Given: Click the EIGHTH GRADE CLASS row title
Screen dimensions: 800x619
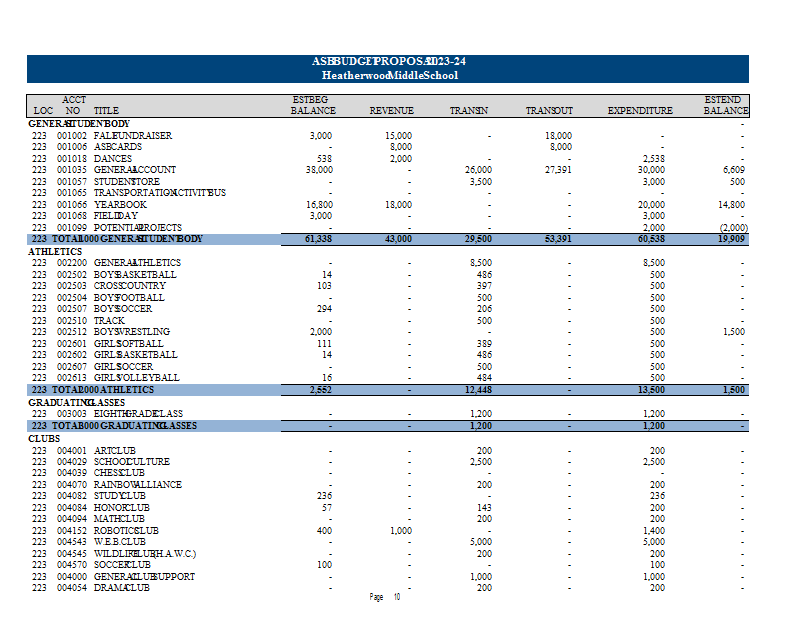Looking at the screenshot, I should click(138, 414).
